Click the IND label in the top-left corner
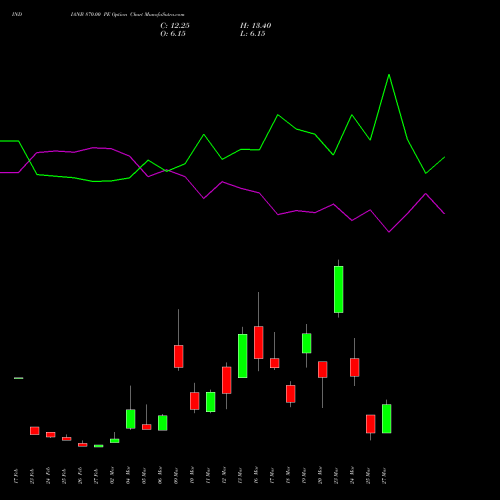The height and width of the screenshot is (500, 500). pos(17,15)
